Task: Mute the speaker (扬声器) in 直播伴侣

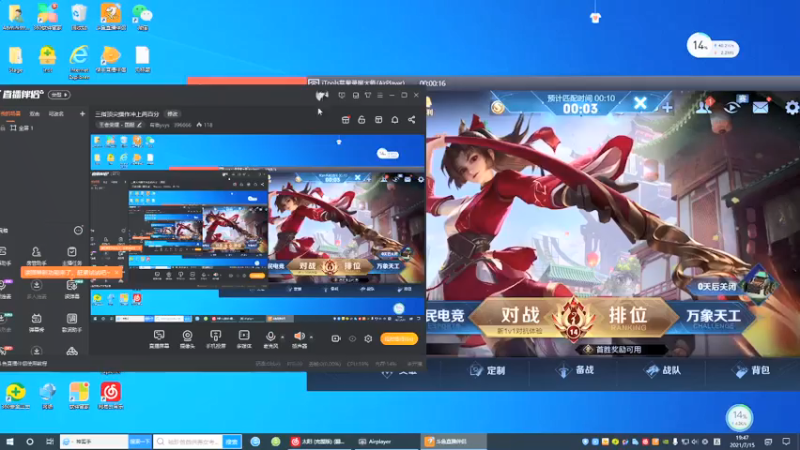Action: (x=299, y=339)
